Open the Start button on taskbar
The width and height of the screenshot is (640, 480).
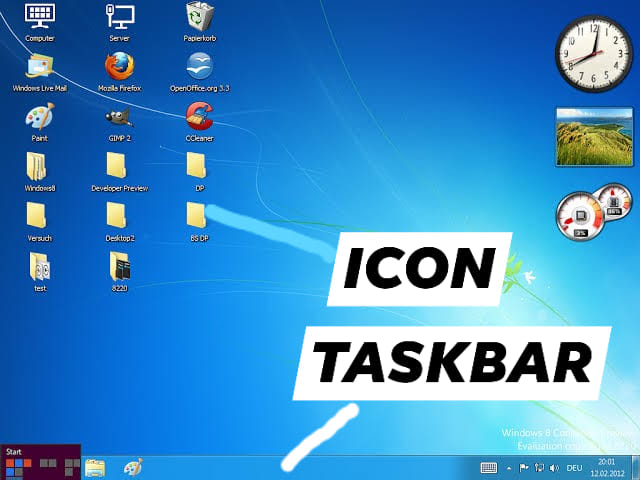pos(40,462)
